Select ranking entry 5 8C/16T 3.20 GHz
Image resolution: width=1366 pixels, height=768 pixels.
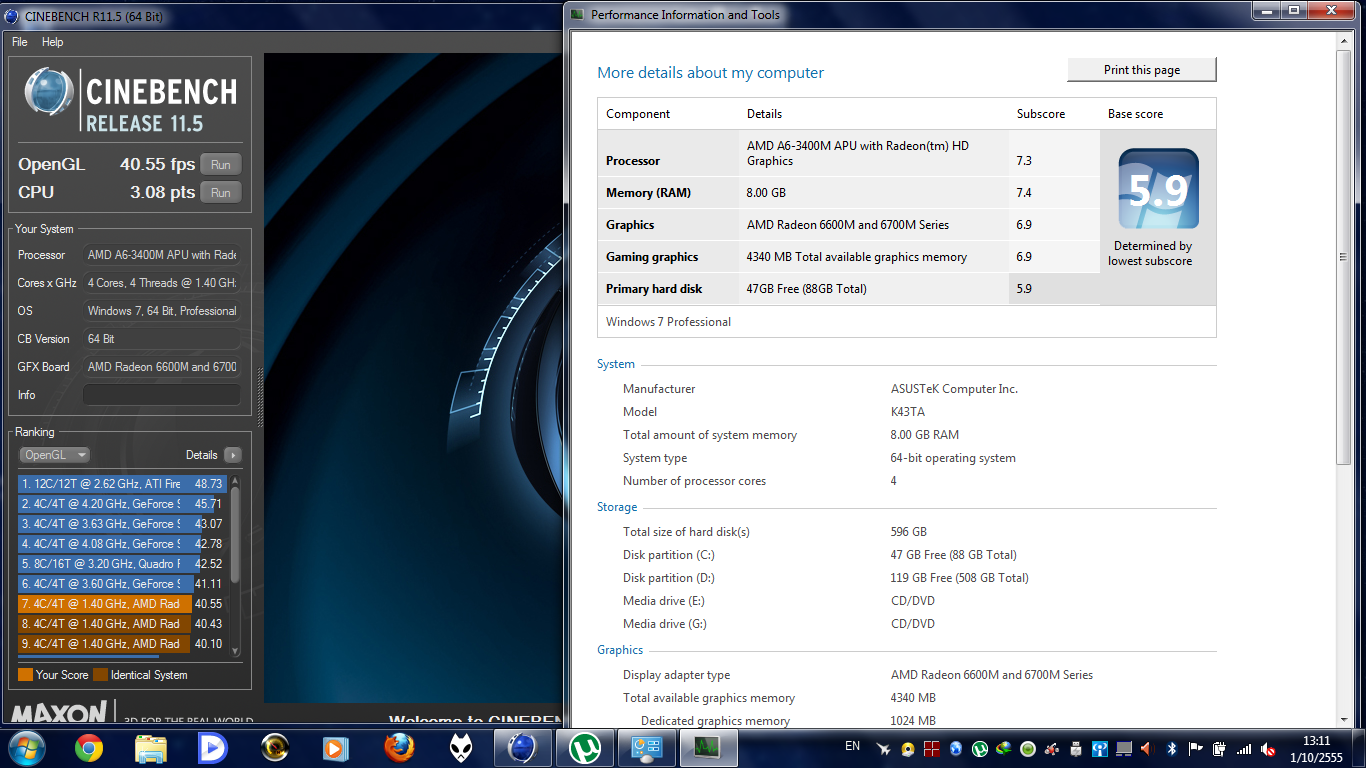click(x=123, y=564)
